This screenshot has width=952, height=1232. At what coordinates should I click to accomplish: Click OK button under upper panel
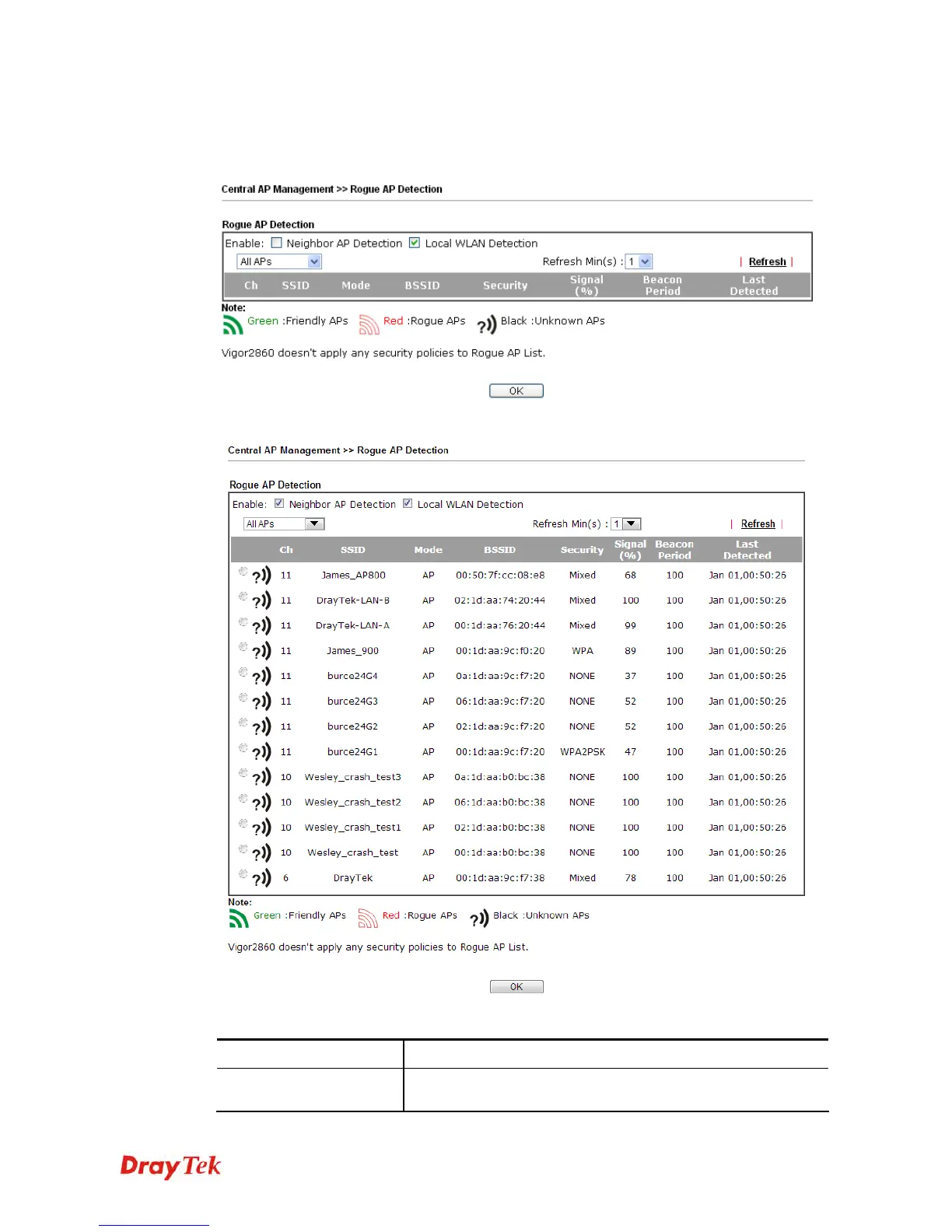pos(516,391)
